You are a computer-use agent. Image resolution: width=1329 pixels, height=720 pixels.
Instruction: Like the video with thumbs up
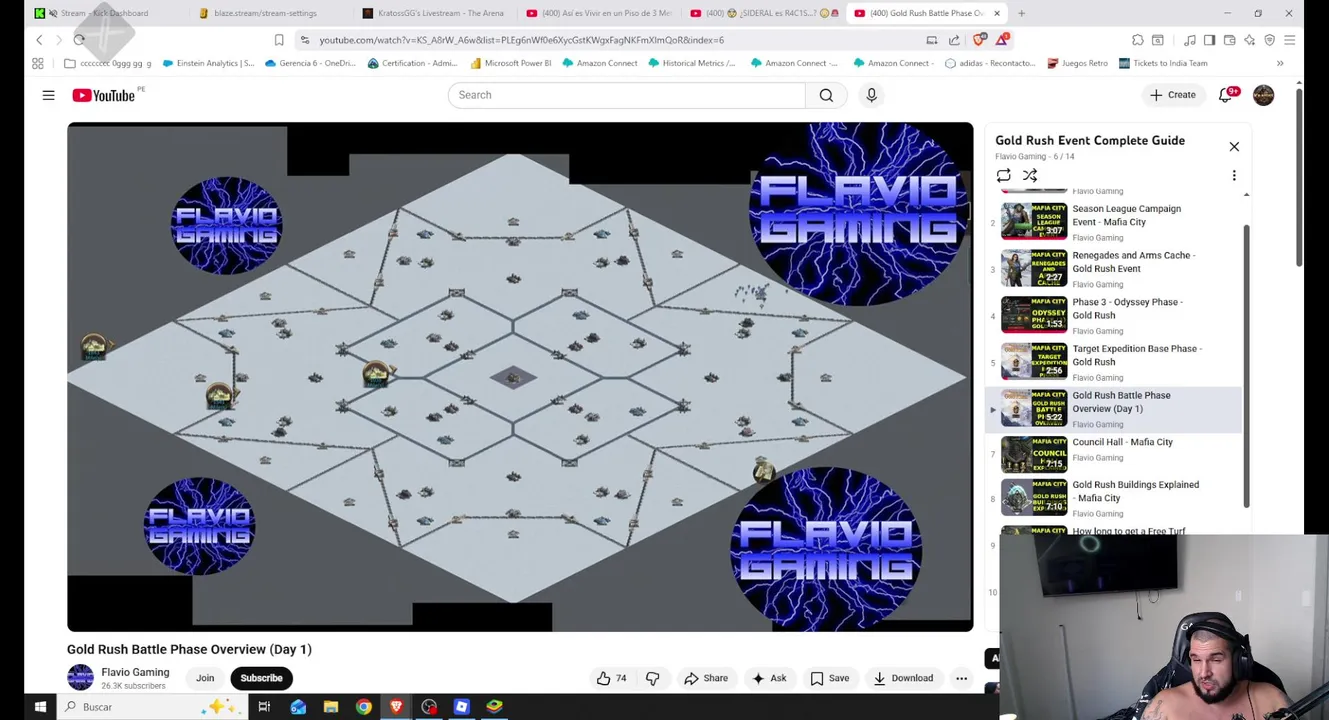click(603, 678)
